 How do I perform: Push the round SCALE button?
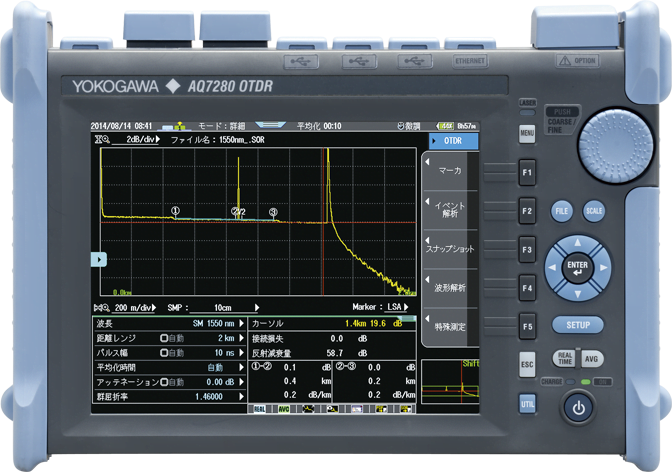(594, 211)
